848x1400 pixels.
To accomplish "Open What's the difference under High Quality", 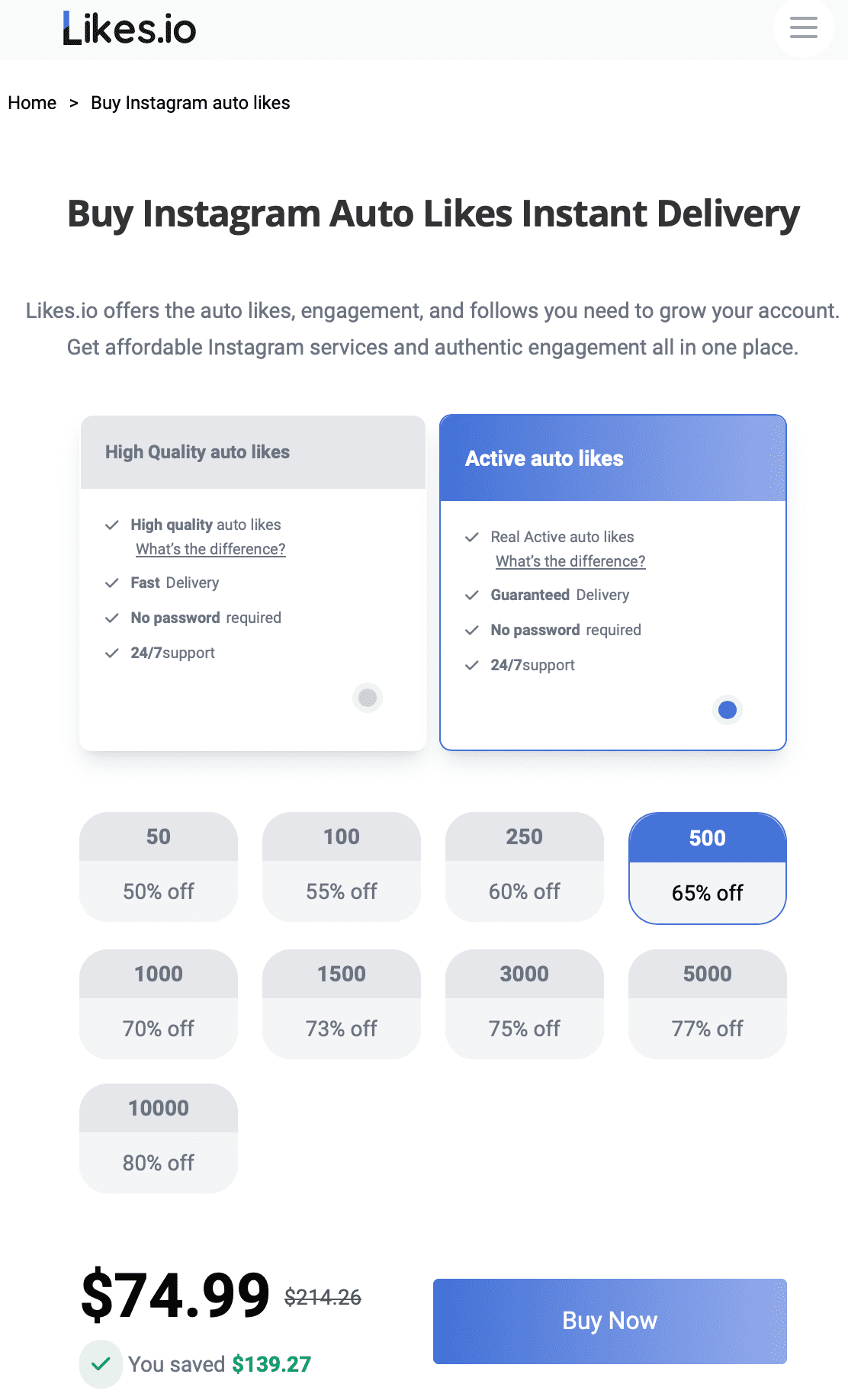I will 210,549.
